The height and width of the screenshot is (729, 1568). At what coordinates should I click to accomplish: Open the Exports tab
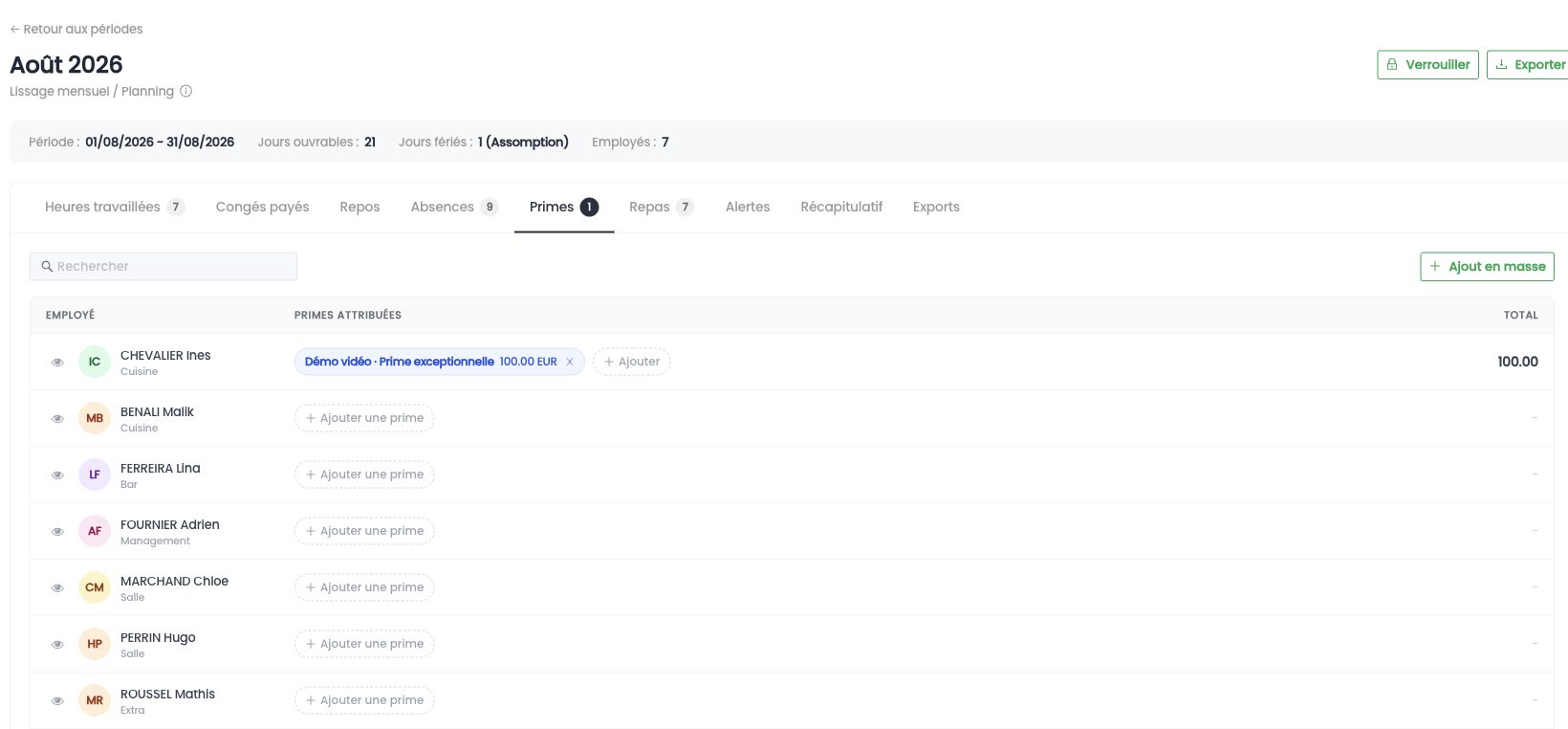(936, 207)
